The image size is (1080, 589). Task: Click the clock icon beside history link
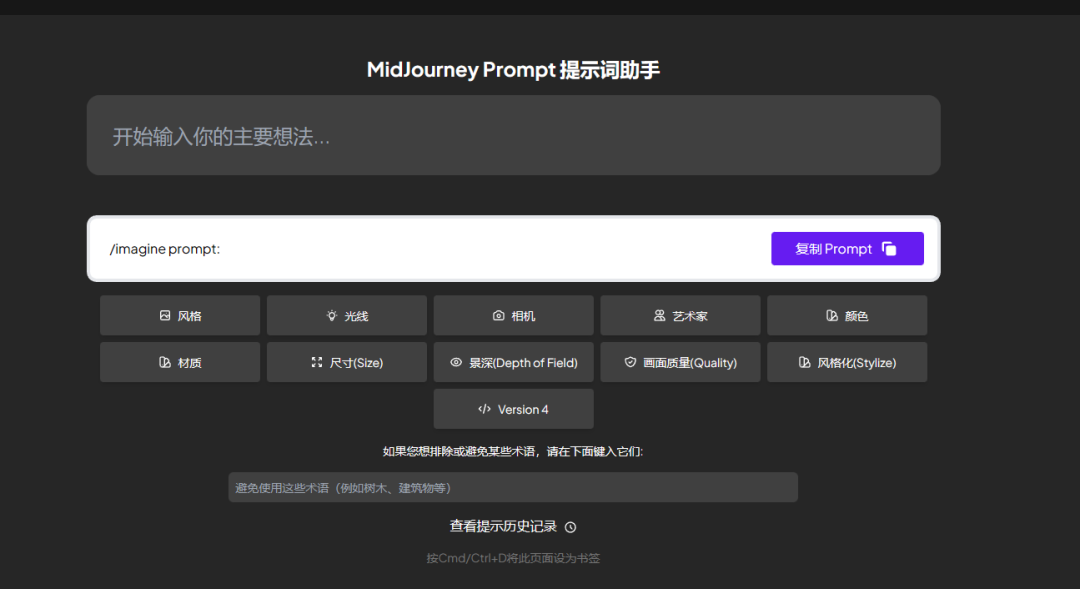pyautogui.click(x=570, y=527)
